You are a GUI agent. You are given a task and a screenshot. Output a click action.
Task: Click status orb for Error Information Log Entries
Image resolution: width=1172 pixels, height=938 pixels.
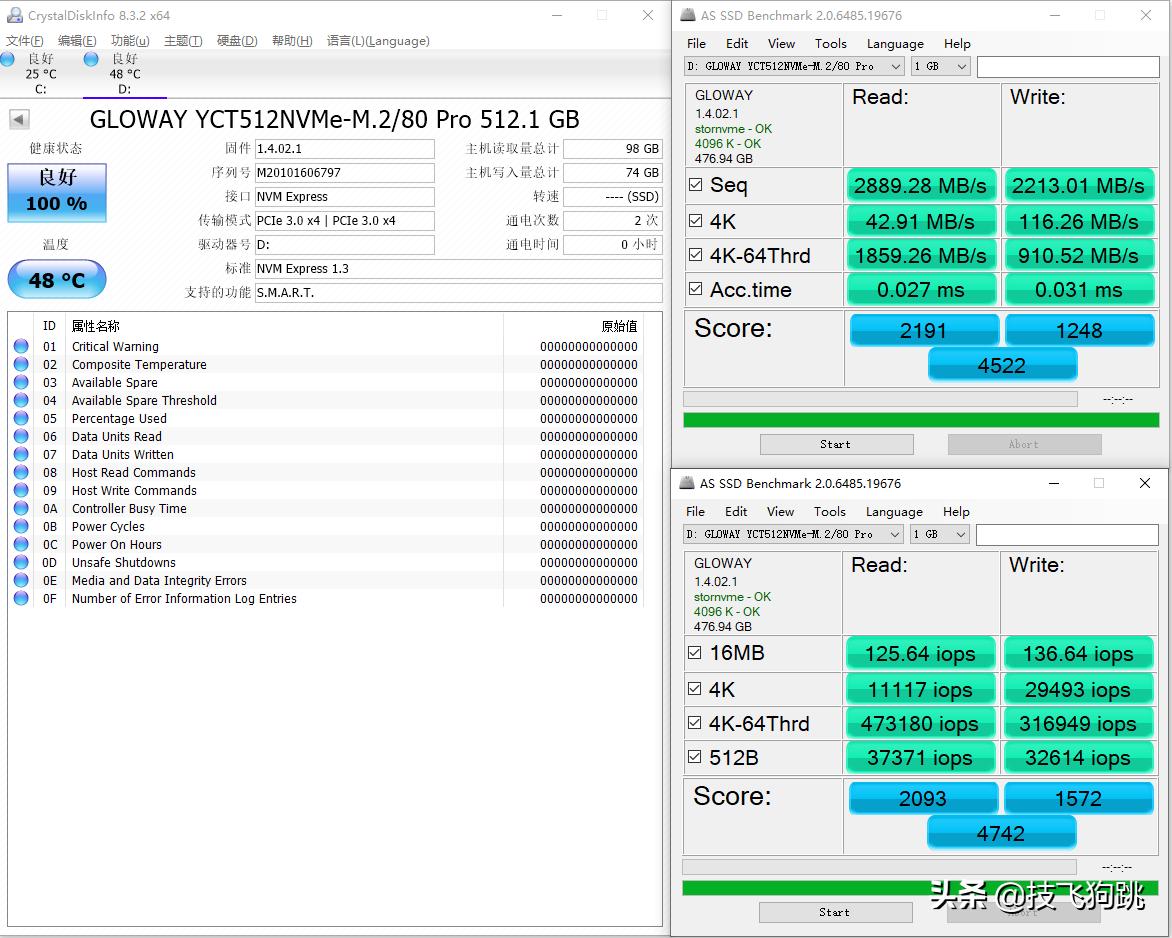click(x=21, y=597)
